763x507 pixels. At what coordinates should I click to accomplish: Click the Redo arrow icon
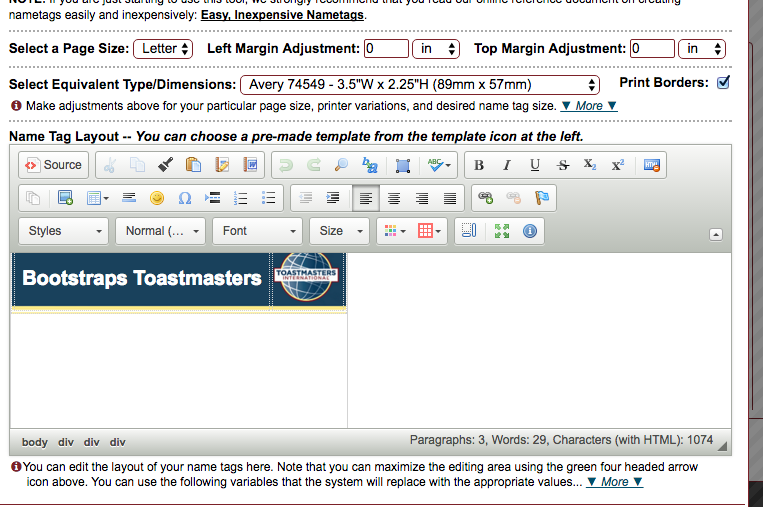coord(314,165)
